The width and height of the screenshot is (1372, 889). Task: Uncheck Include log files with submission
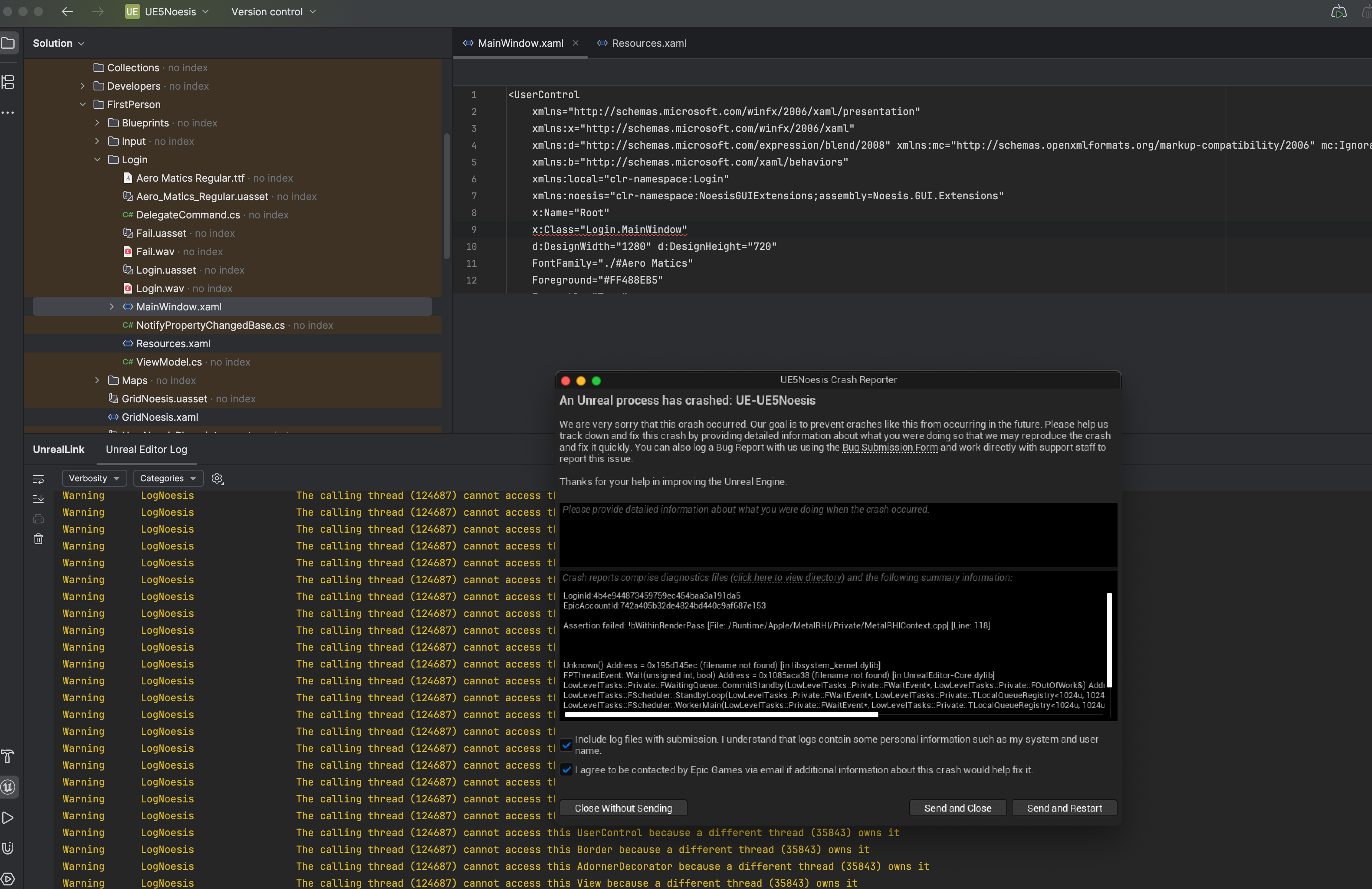point(567,745)
